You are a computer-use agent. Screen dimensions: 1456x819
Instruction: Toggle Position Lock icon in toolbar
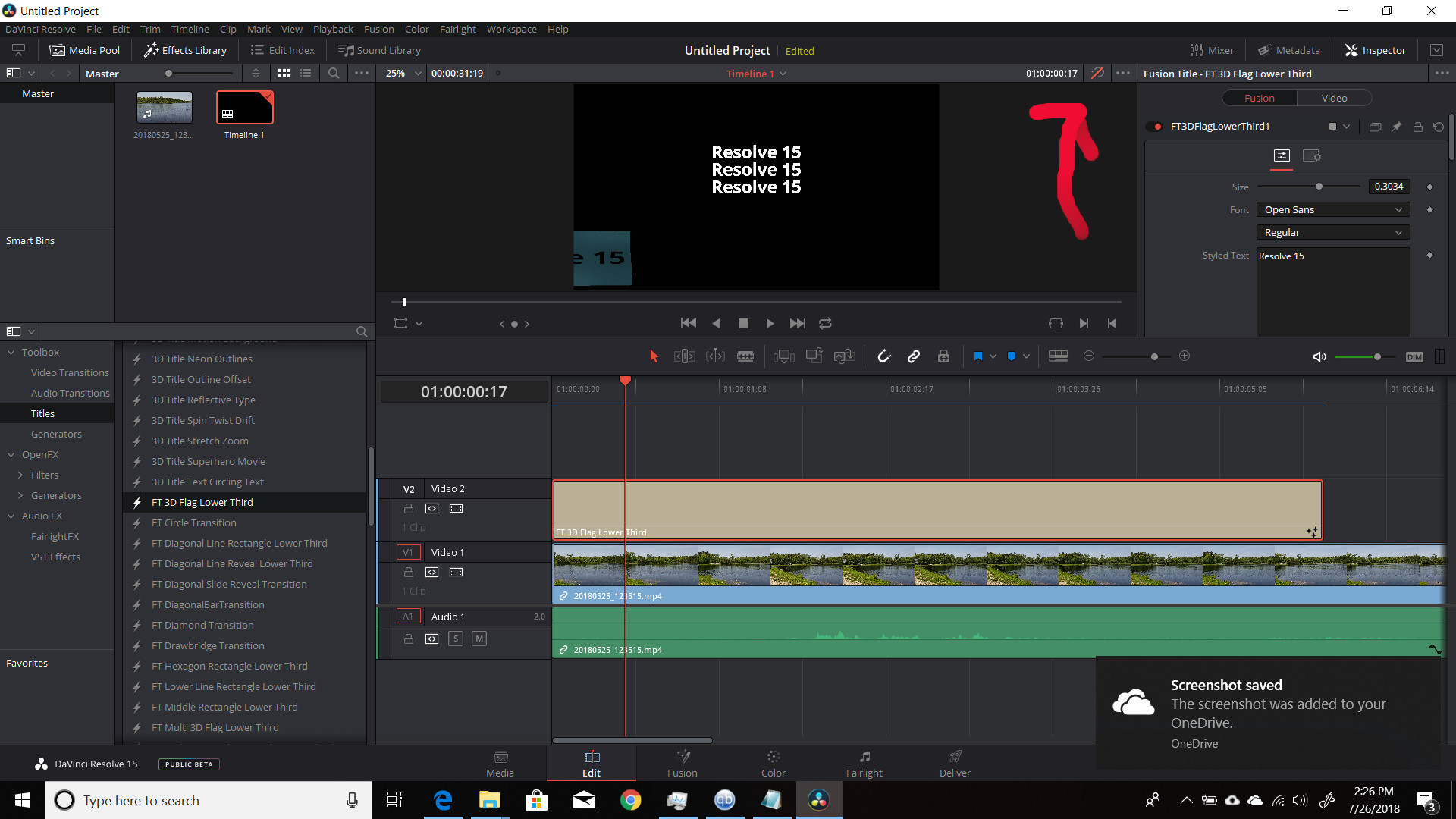(x=943, y=356)
